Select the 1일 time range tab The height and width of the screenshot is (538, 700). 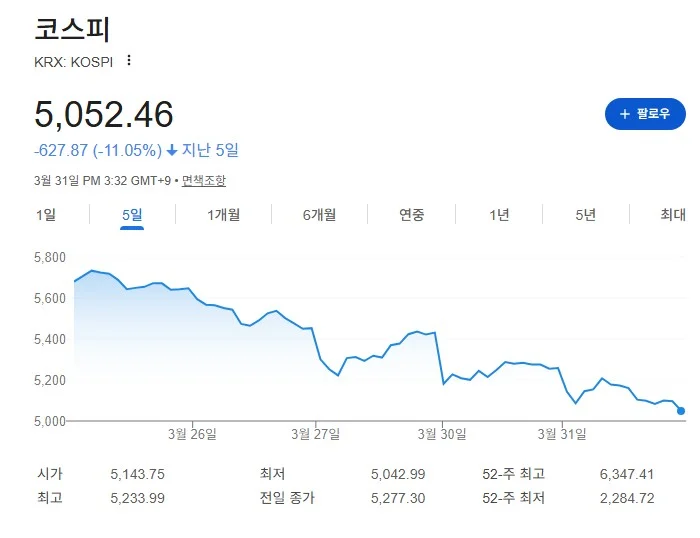pyautogui.click(x=46, y=215)
